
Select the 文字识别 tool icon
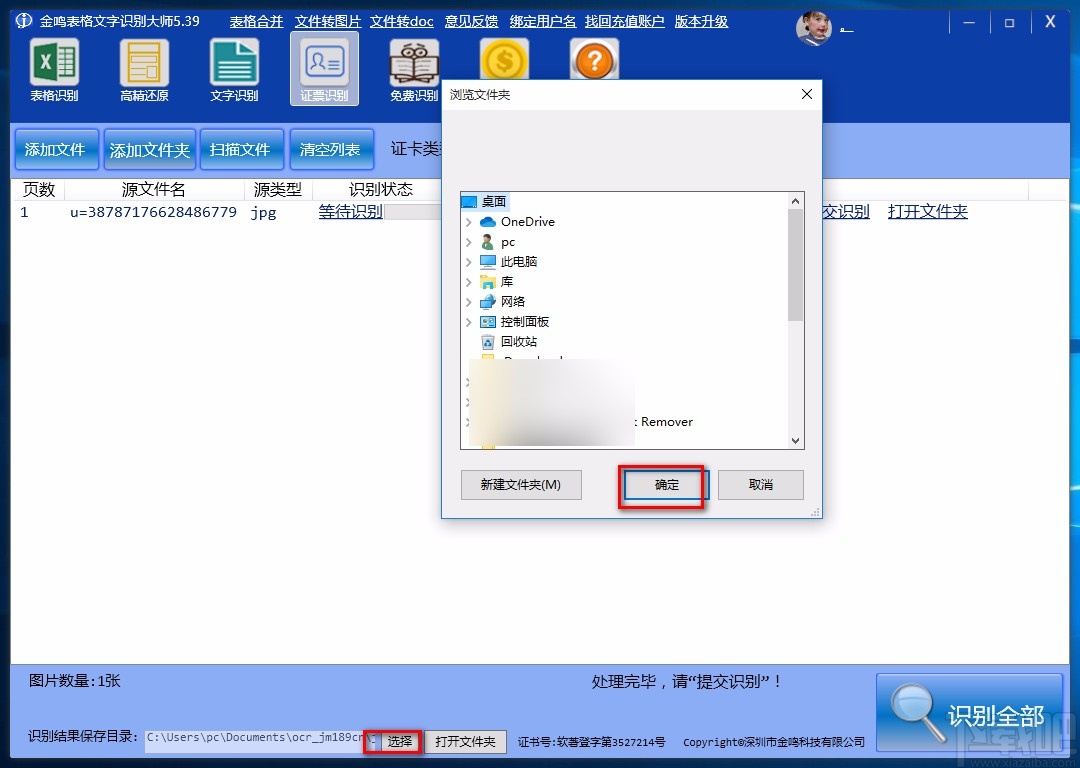click(x=233, y=62)
